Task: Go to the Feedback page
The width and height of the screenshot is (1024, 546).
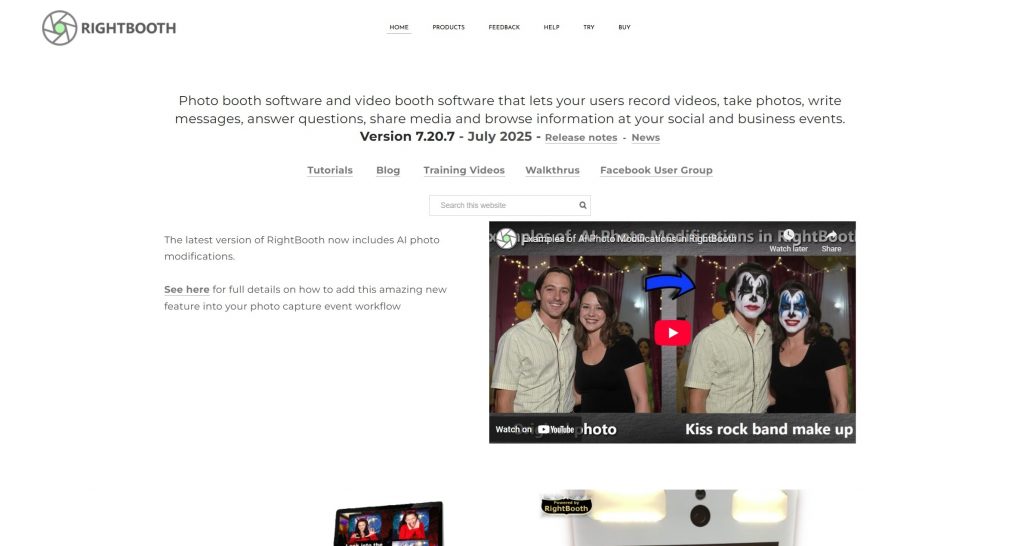Action: (x=504, y=27)
